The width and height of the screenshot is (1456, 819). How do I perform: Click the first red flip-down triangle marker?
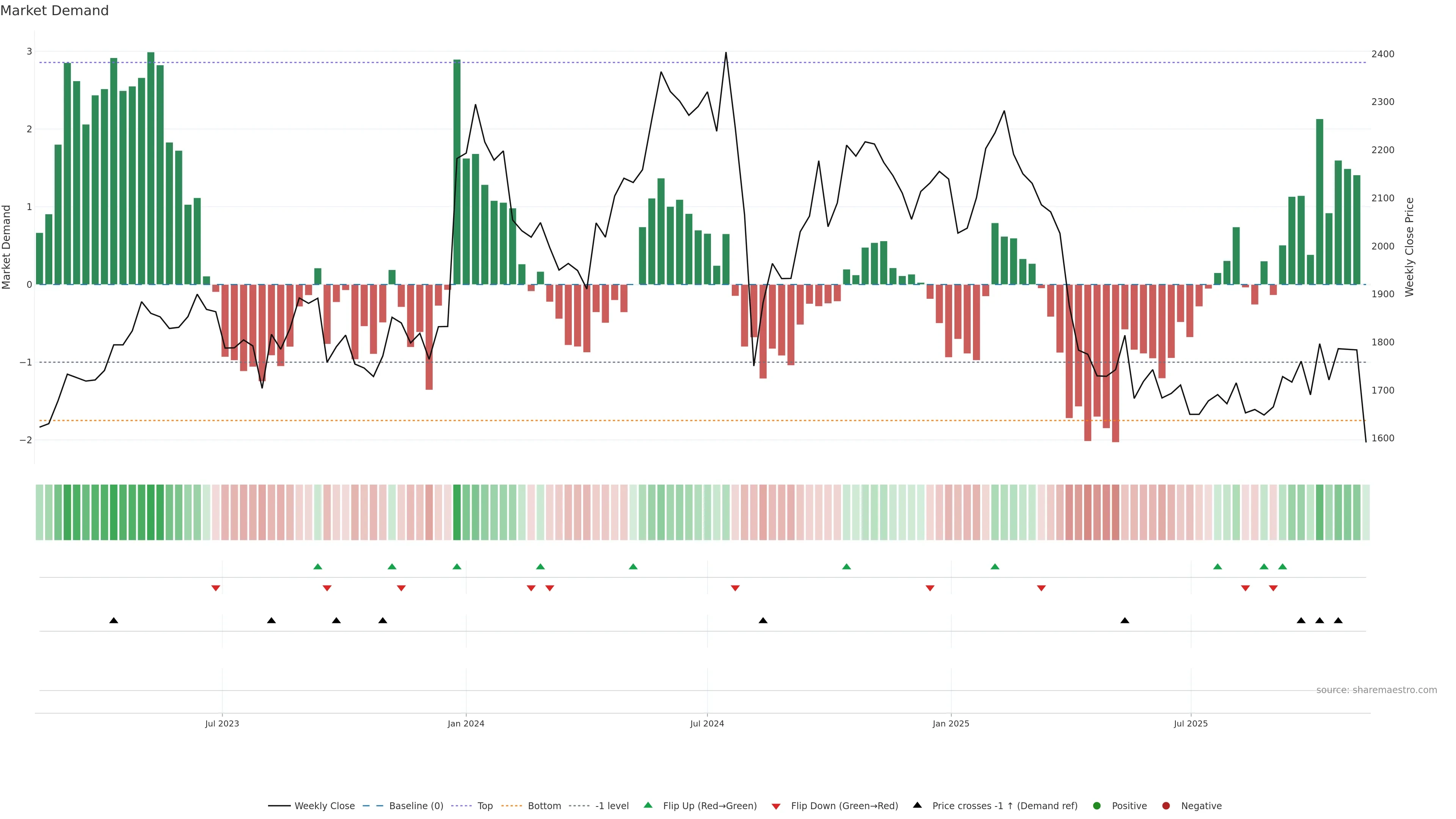(215, 588)
